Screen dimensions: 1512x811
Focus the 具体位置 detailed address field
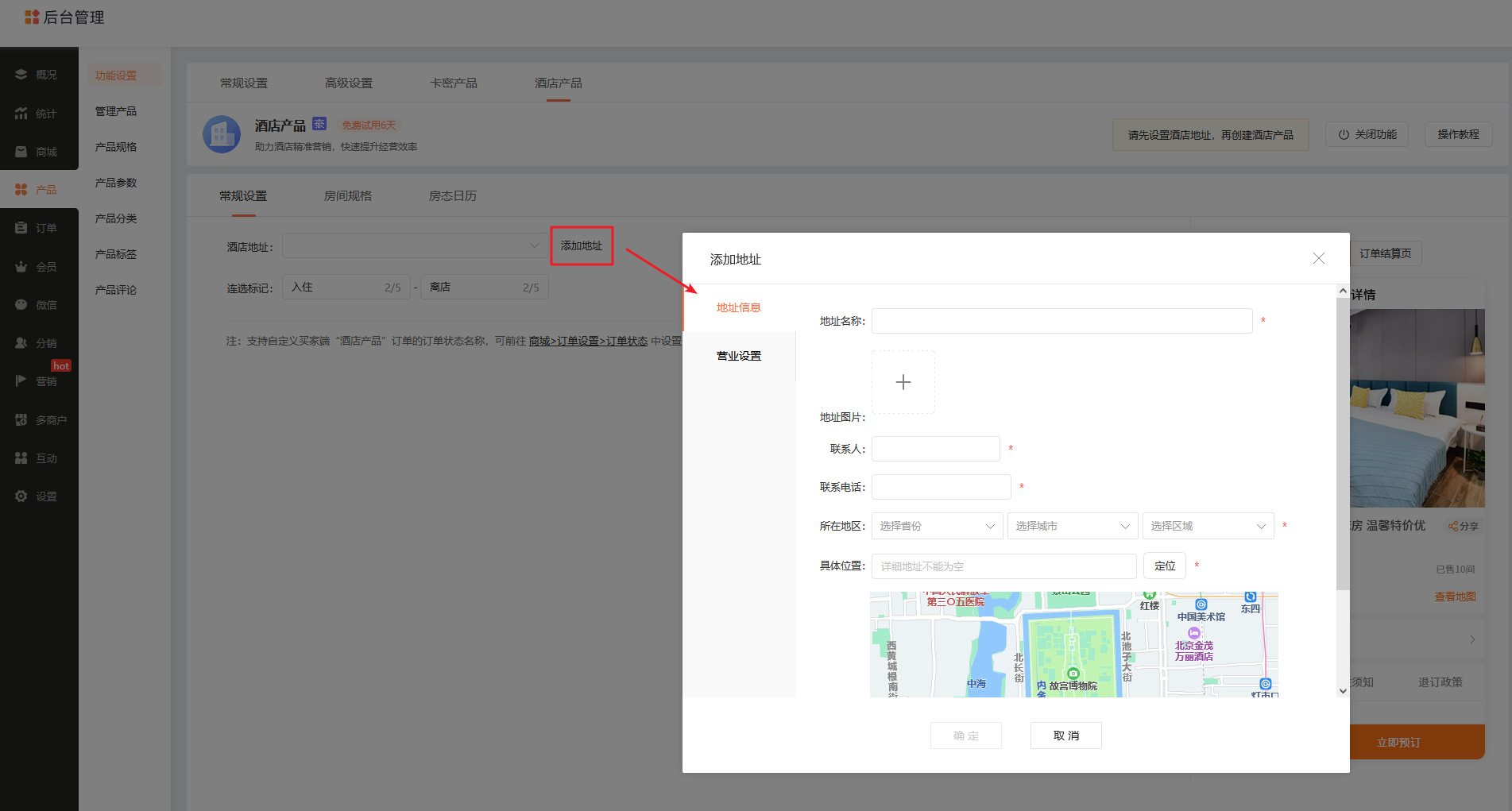point(1004,566)
